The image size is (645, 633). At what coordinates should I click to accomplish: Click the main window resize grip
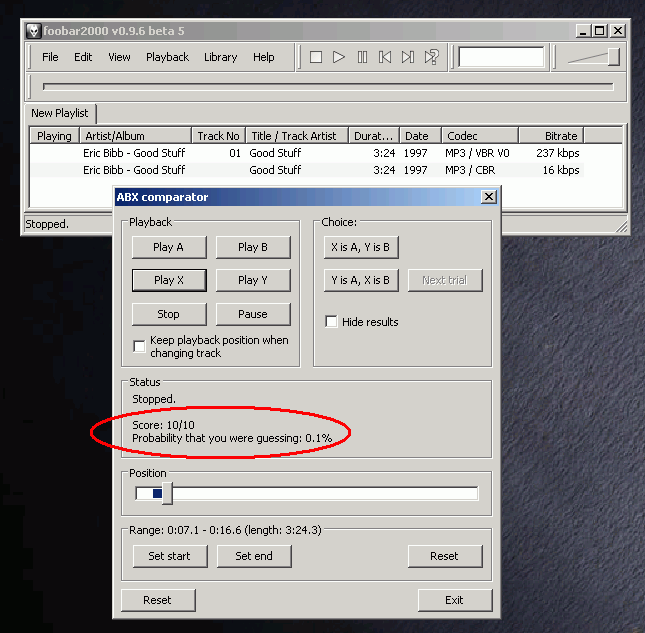(x=621, y=226)
